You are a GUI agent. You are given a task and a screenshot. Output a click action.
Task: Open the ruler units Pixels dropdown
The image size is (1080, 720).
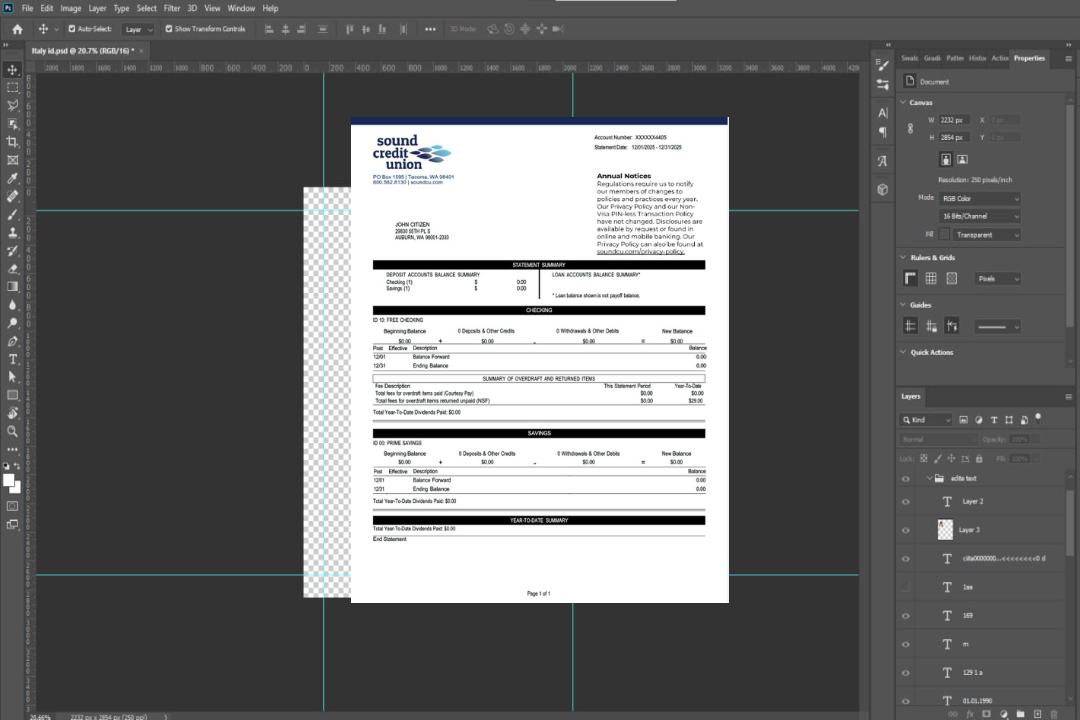pos(998,279)
